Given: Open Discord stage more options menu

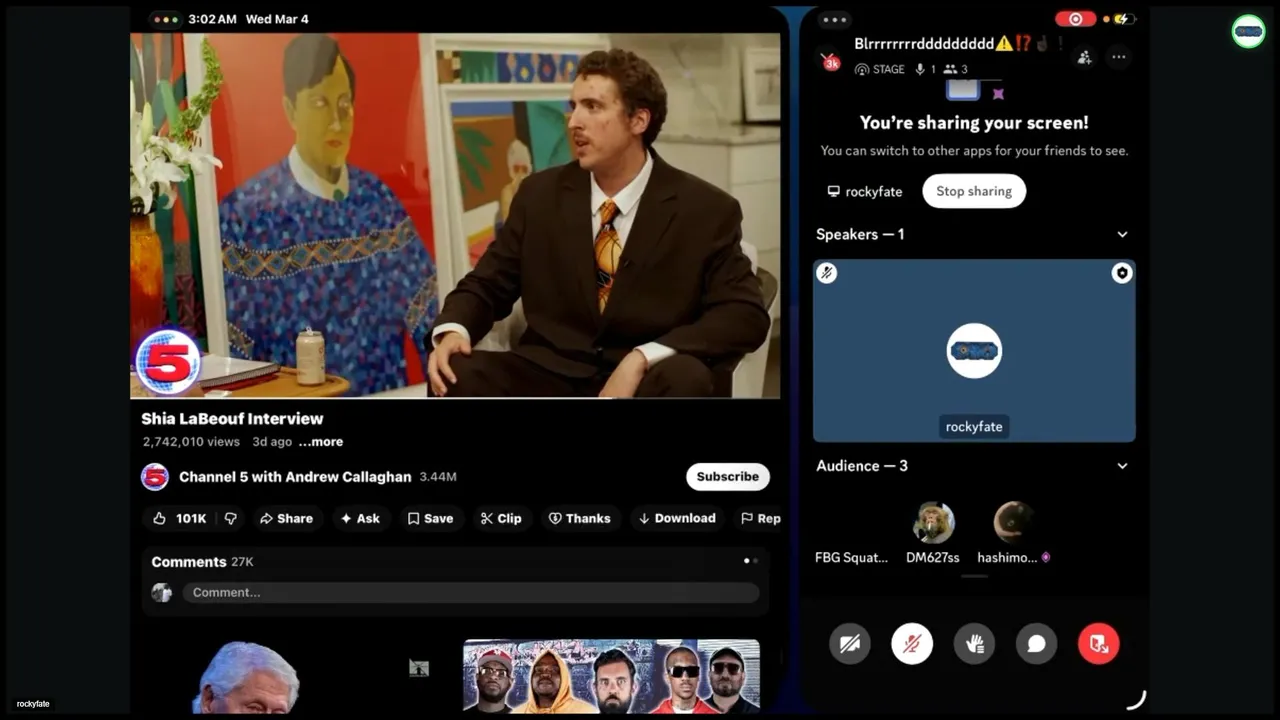Looking at the screenshot, I should 1119,57.
